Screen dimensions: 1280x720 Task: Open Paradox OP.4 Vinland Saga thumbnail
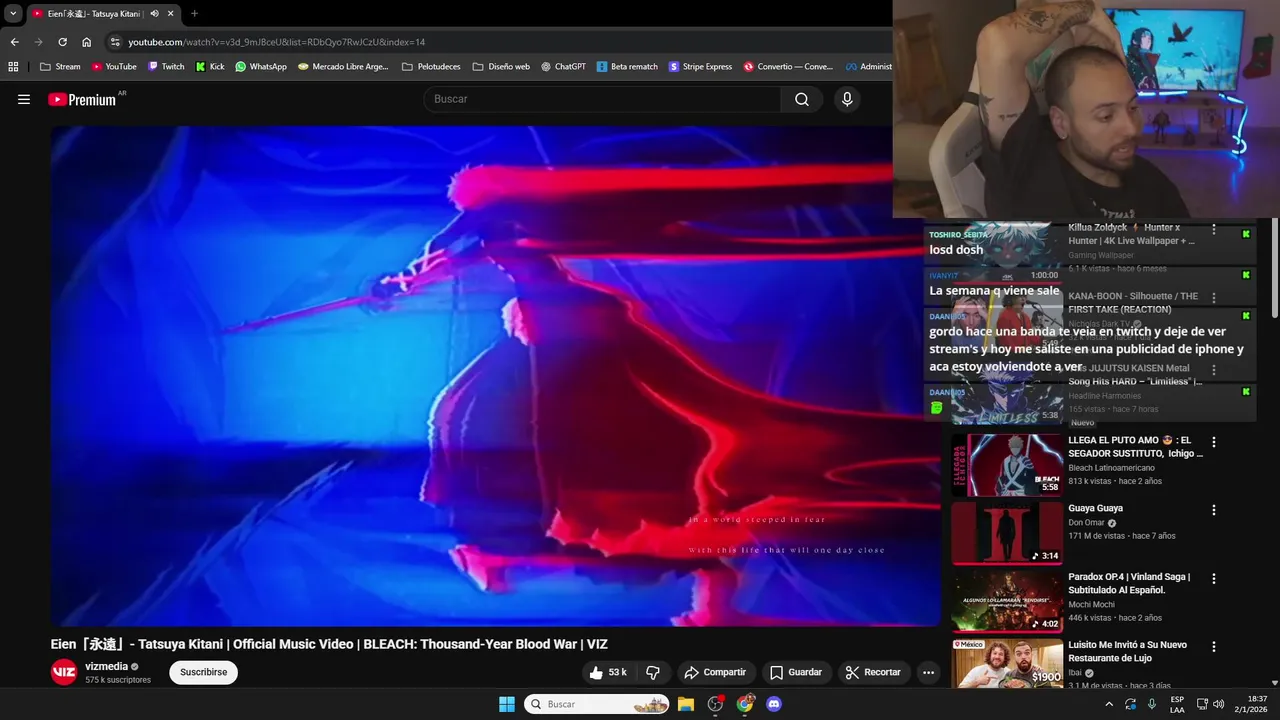[x=1007, y=601]
